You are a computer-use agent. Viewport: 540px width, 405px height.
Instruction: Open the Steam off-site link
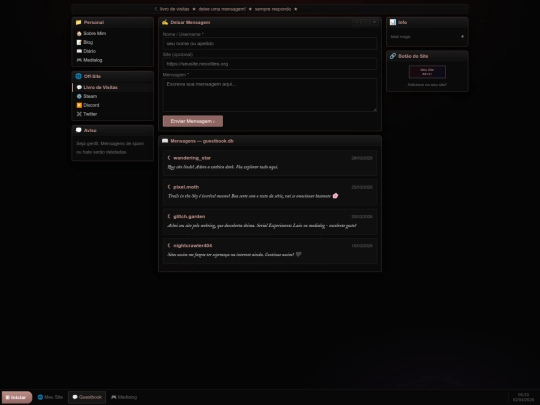click(113, 96)
